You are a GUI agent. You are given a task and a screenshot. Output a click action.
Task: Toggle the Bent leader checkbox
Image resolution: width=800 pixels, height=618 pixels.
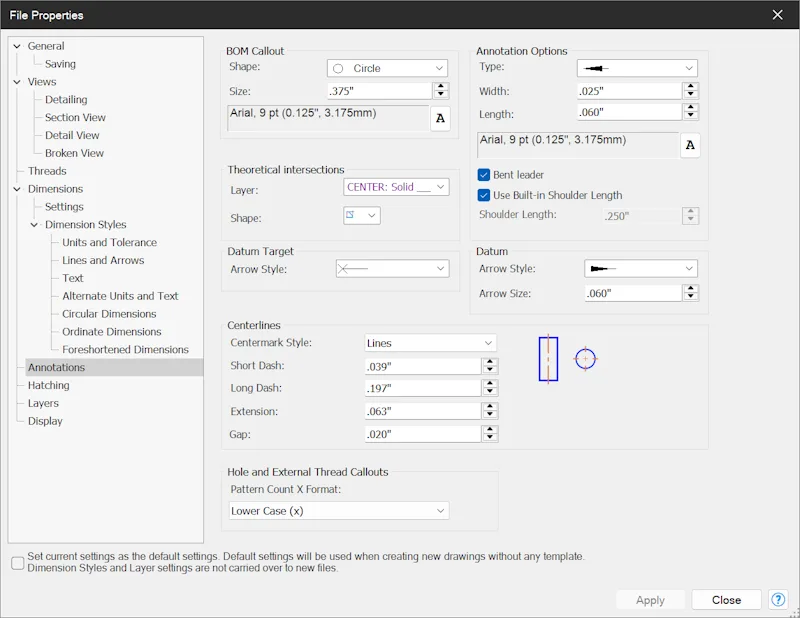pos(484,175)
